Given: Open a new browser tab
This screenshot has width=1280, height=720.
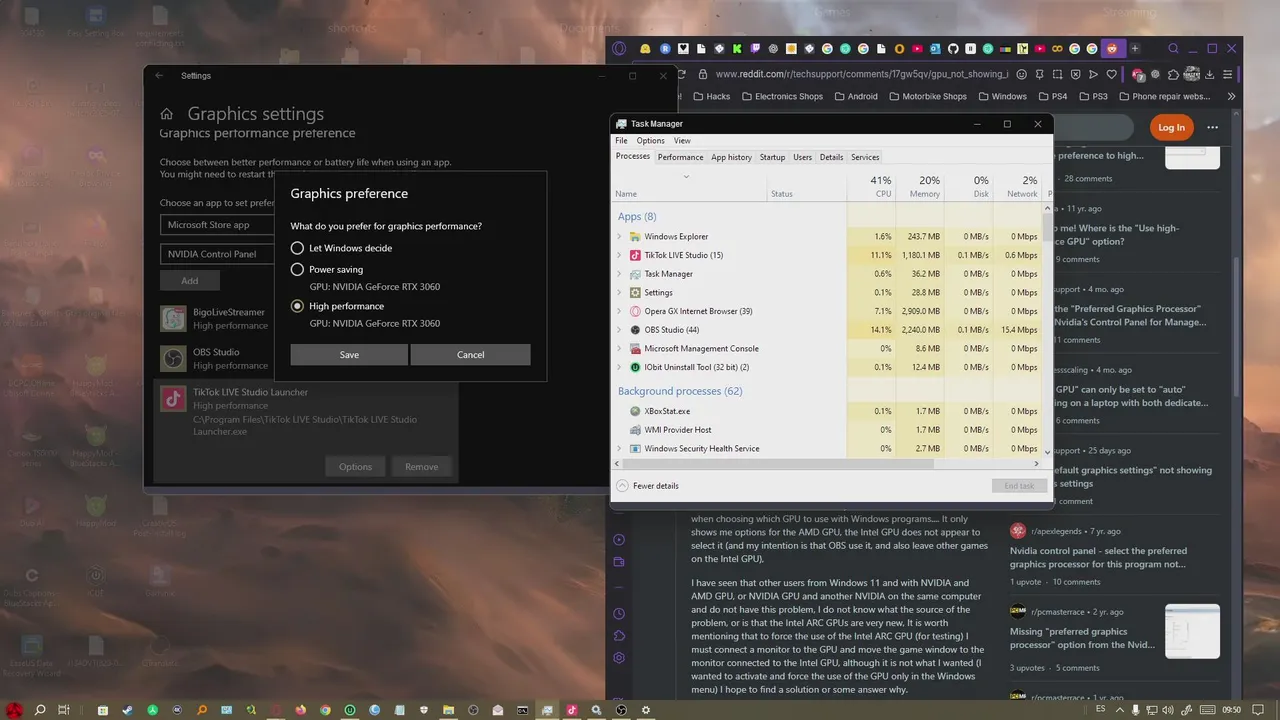Looking at the screenshot, I should (x=1135, y=48).
